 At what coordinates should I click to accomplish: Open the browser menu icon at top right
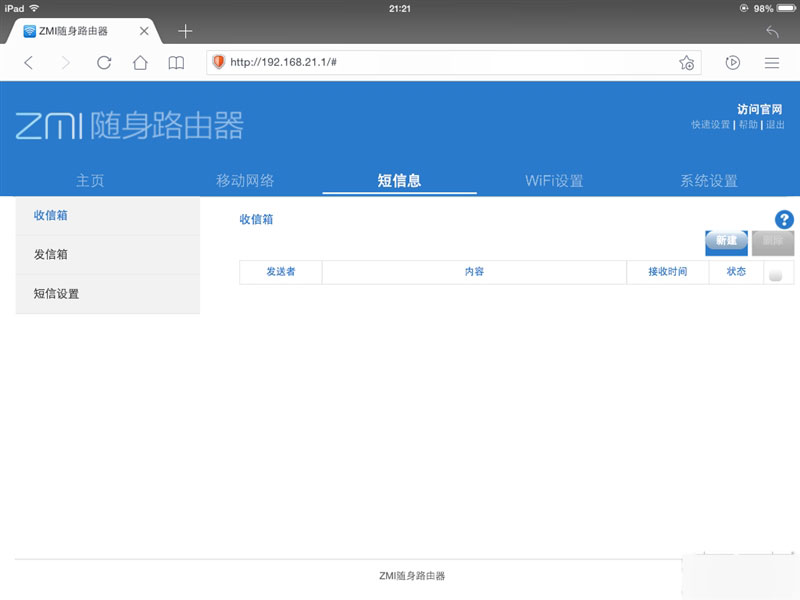772,62
